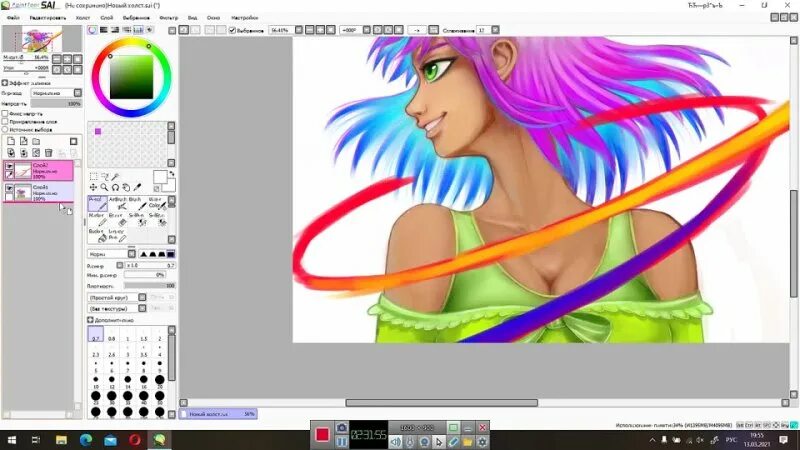Select the Eraser tool
This screenshot has height=450, width=800.
point(117,219)
